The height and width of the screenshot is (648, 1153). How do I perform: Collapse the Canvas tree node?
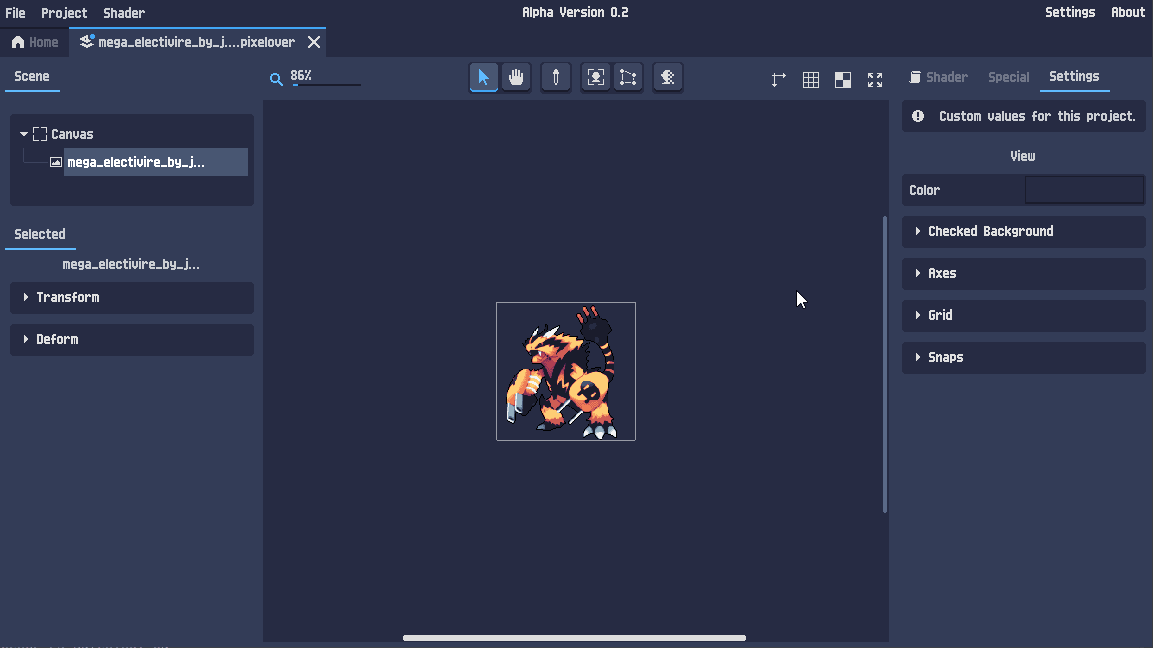coord(24,134)
